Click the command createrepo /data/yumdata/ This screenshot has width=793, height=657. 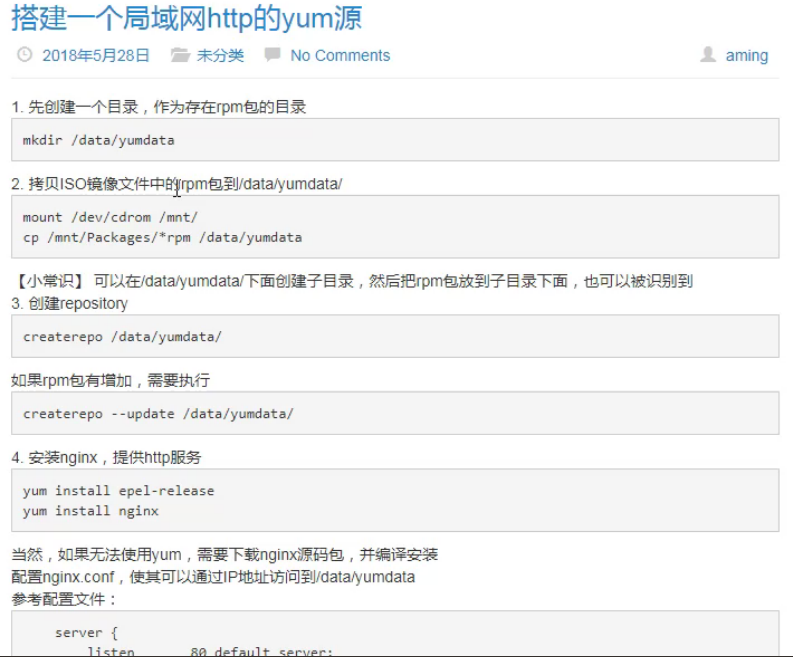(x=122, y=337)
